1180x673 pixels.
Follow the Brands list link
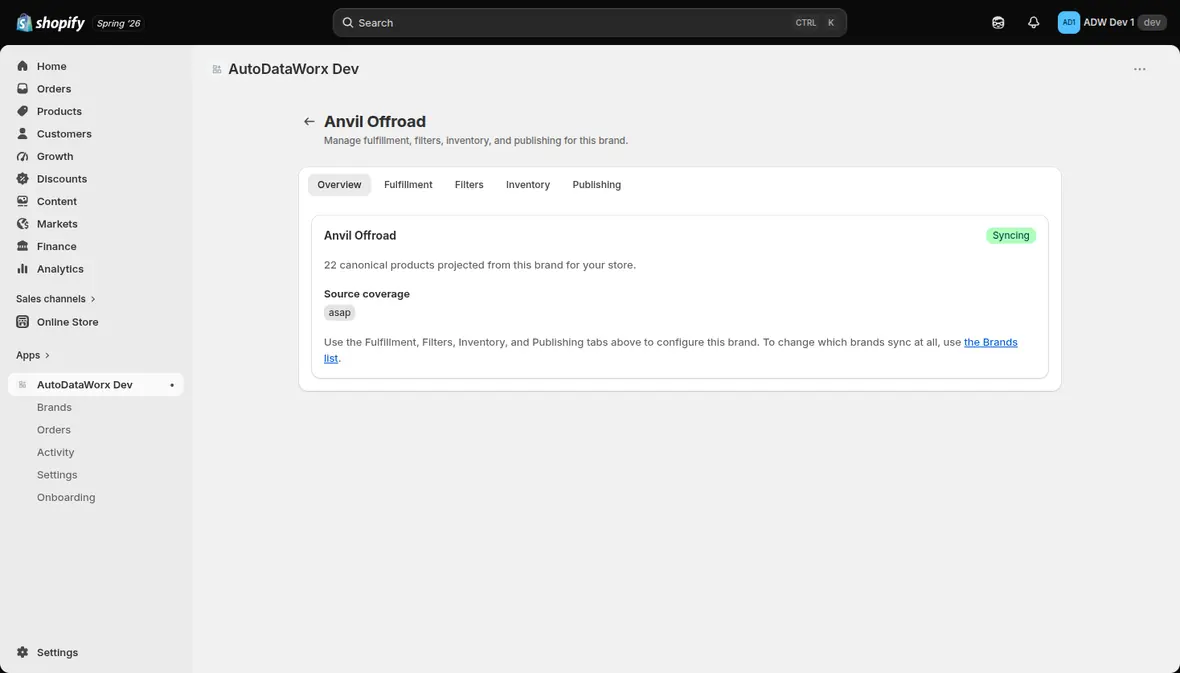coord(990,343)
